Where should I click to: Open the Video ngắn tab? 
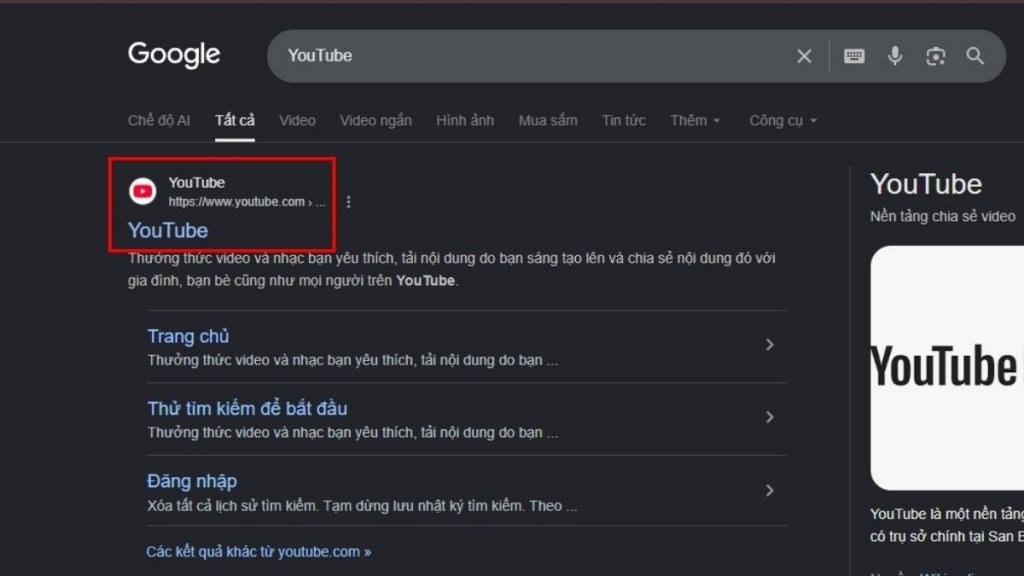[x=376, y=120]
